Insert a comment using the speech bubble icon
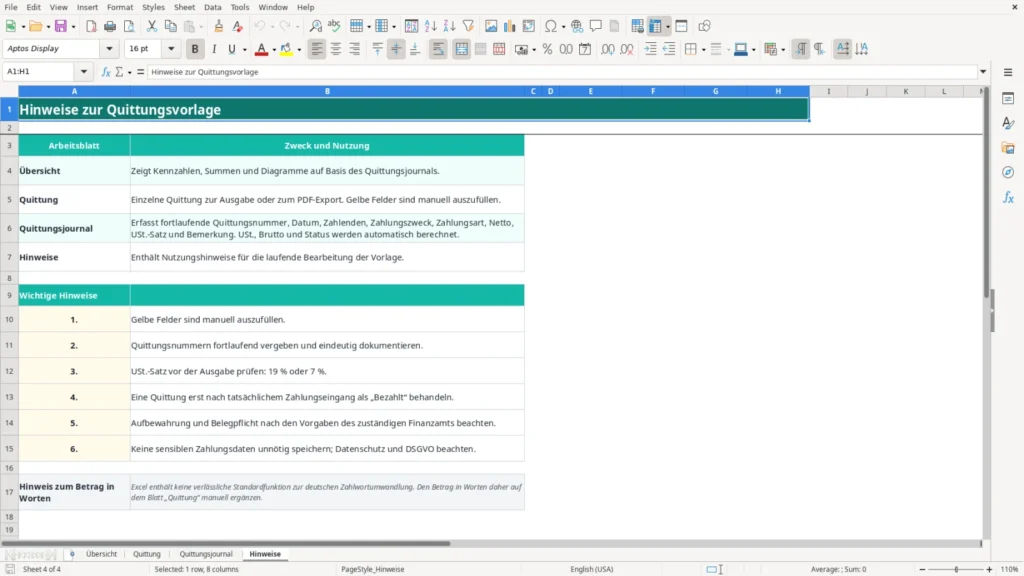The width and height of the screenshot is (1024, 576). (596, 26)
